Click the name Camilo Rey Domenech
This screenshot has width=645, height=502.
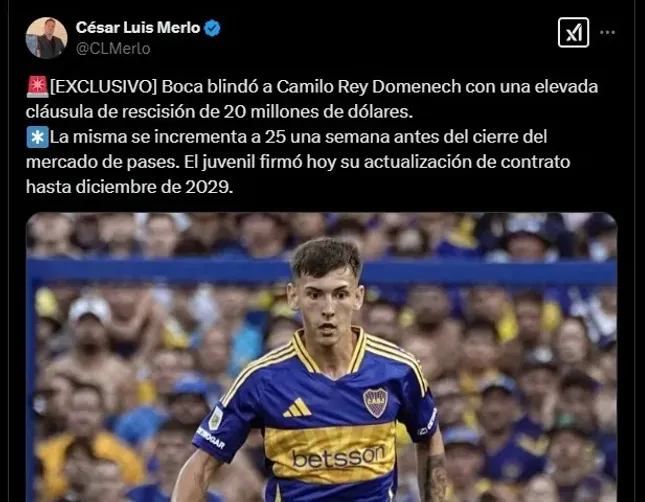pyautogui.click(x=369, y=87)
